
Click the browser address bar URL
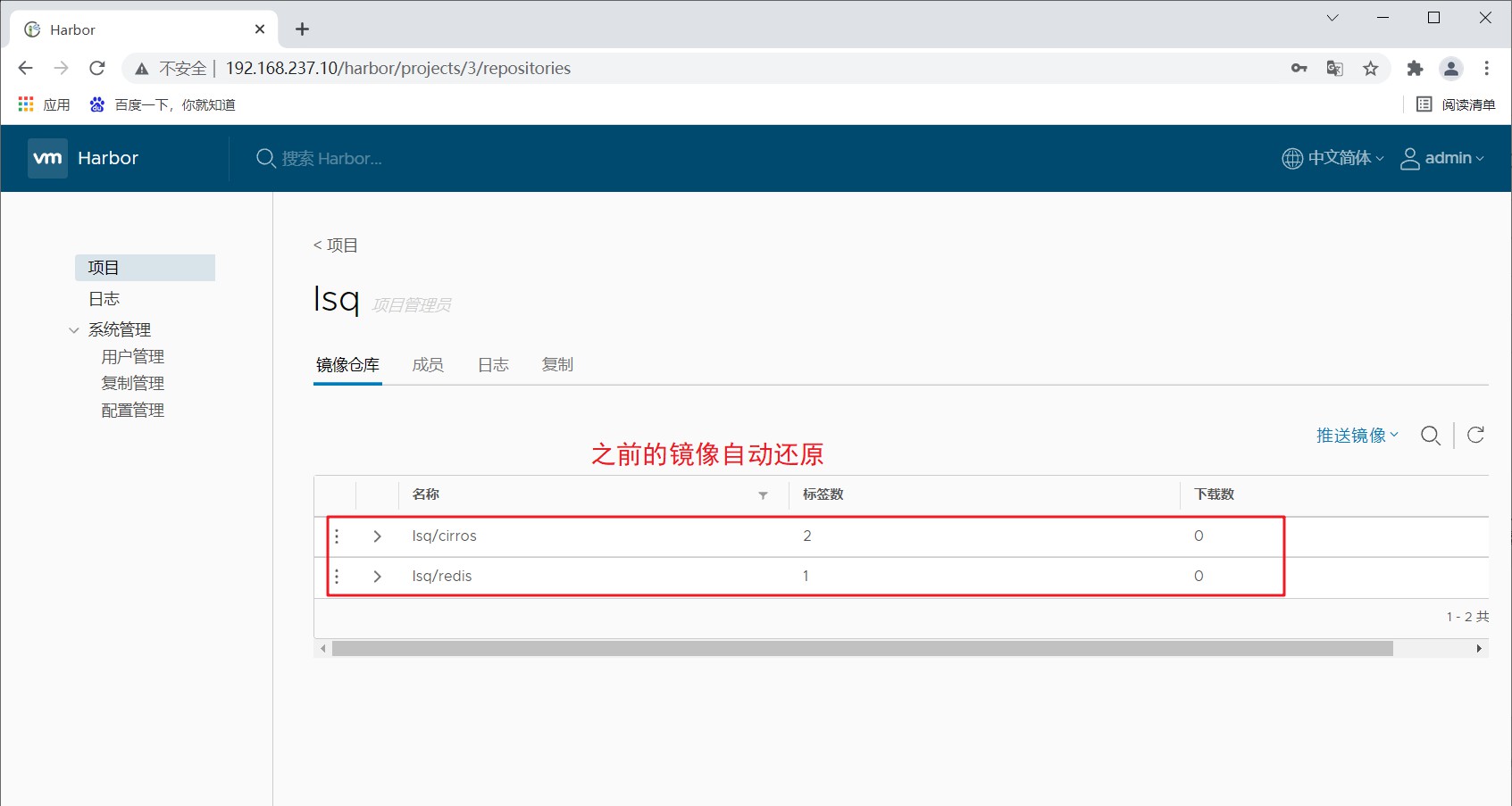coord(398,69)
